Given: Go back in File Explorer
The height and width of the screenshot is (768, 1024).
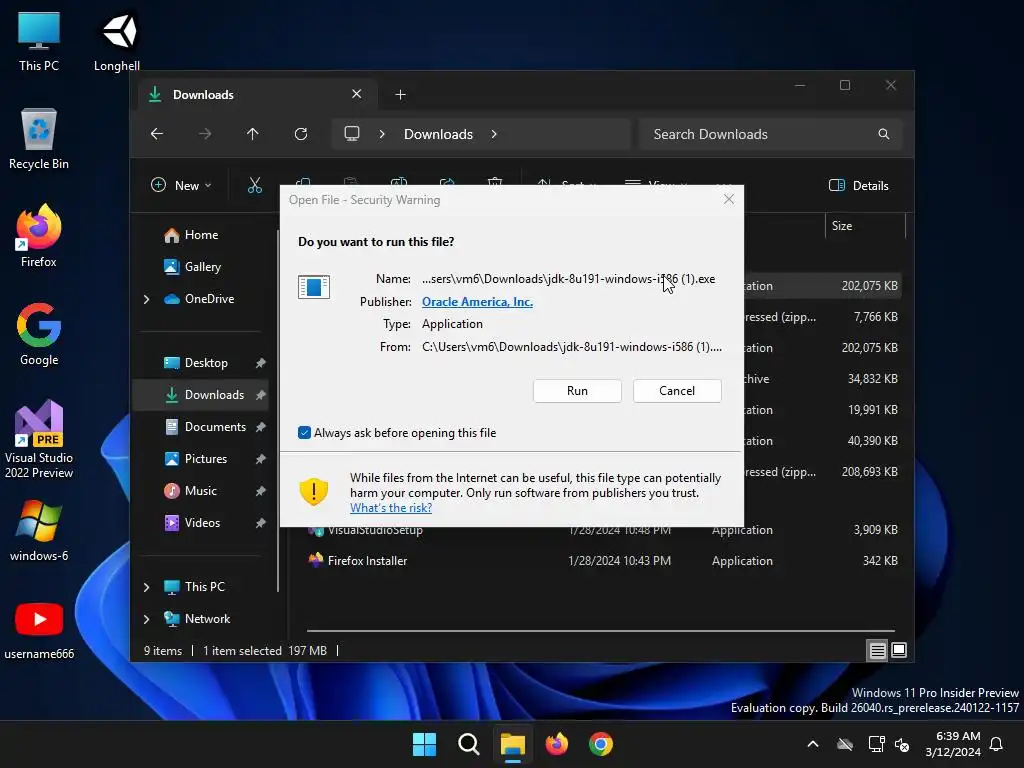Looking at the screenshot, I should [157, 134].
